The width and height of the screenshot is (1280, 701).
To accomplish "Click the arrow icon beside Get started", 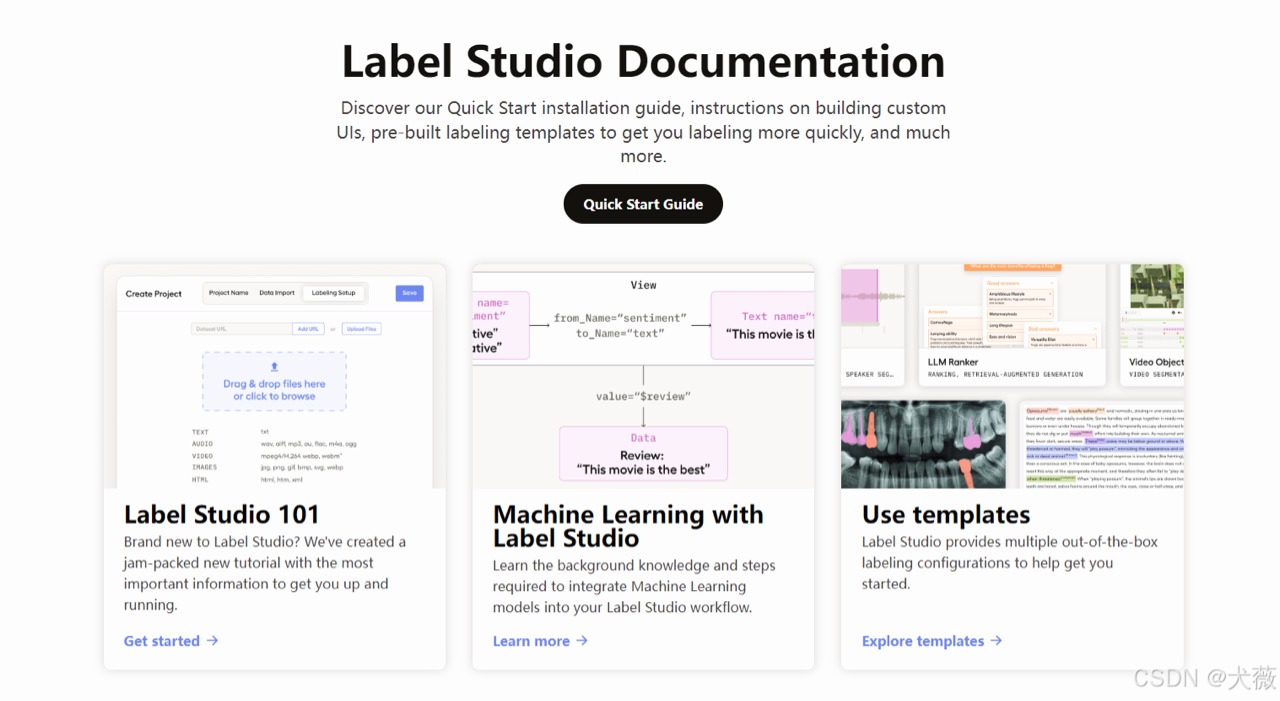I will click(x=212, y=641).
